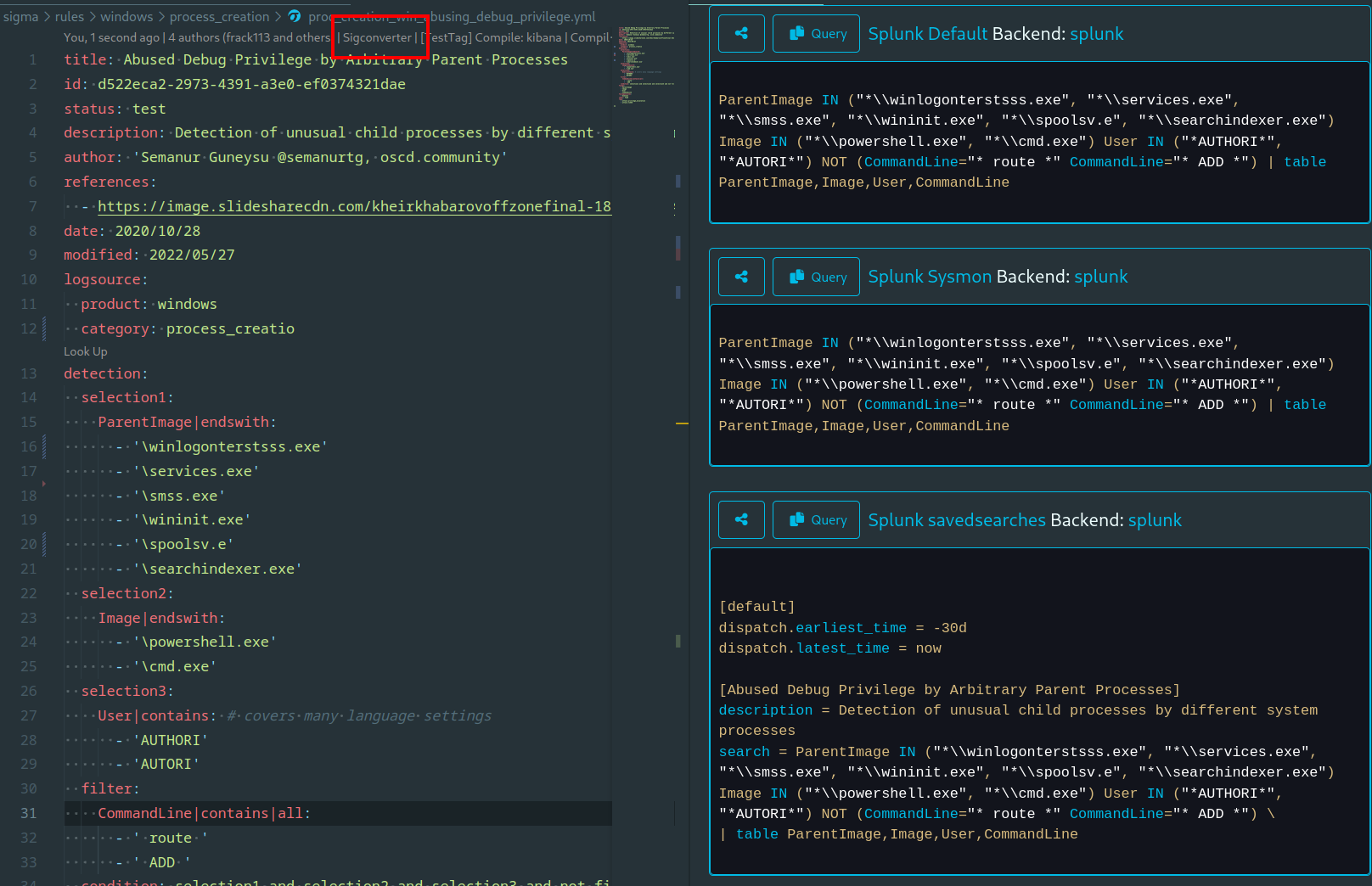Click the 'detection:' key

[105, 373]
